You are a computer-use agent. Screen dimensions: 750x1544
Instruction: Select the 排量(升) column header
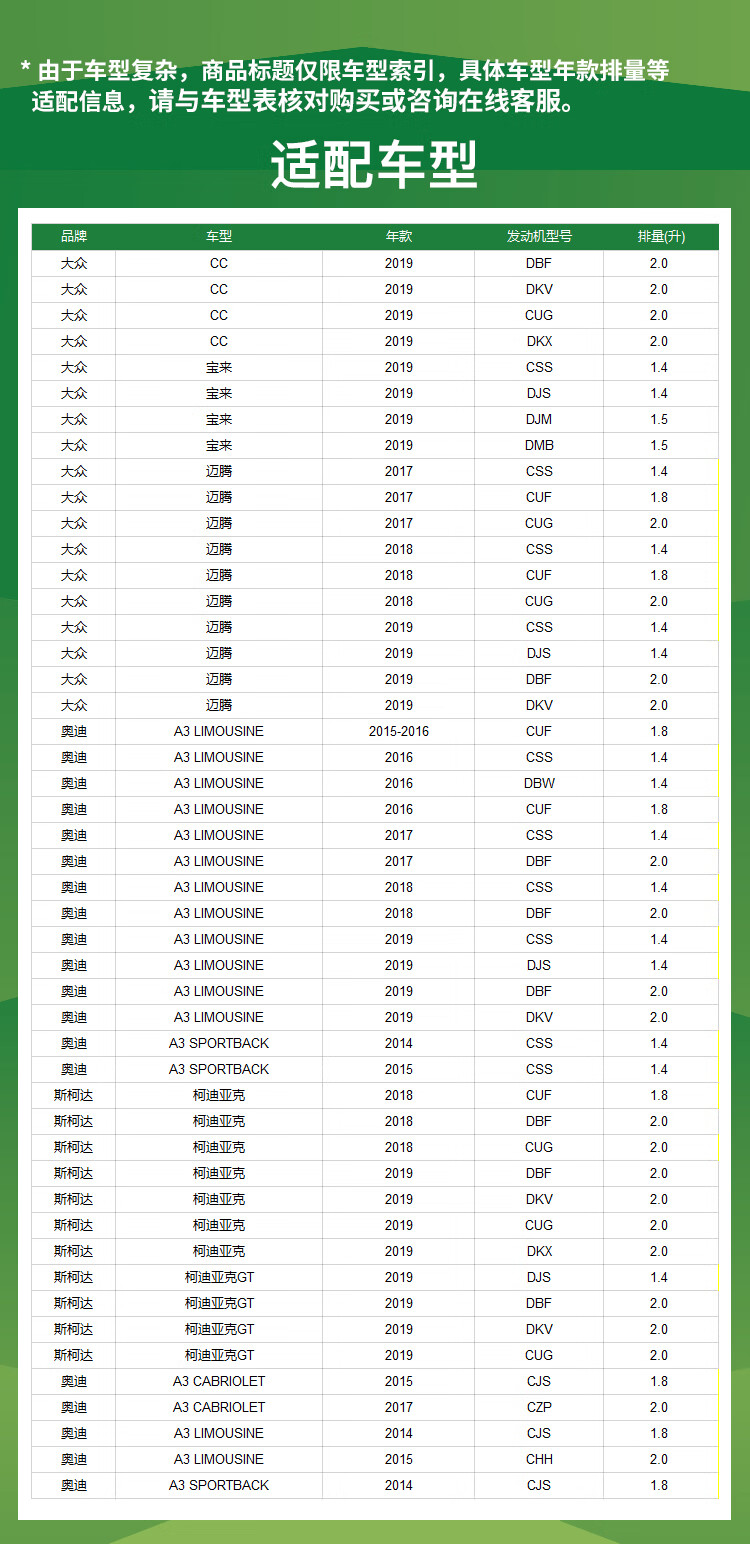(x=661, y=237)
